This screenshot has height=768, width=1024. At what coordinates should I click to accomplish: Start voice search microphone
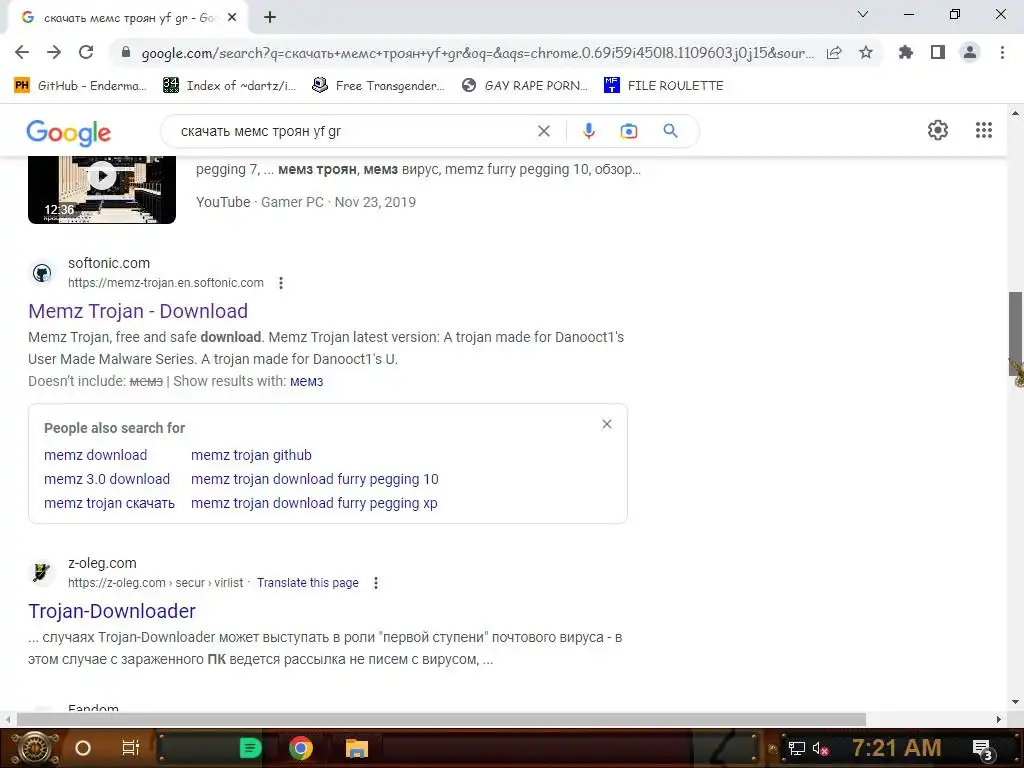pos(588,131)
